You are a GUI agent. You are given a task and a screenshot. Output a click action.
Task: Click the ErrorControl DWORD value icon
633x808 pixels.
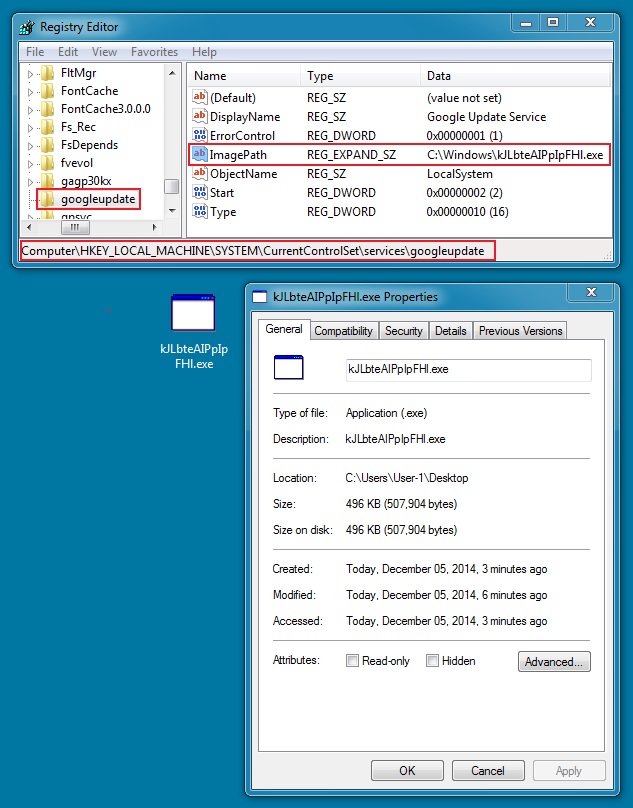coord(199,135)
